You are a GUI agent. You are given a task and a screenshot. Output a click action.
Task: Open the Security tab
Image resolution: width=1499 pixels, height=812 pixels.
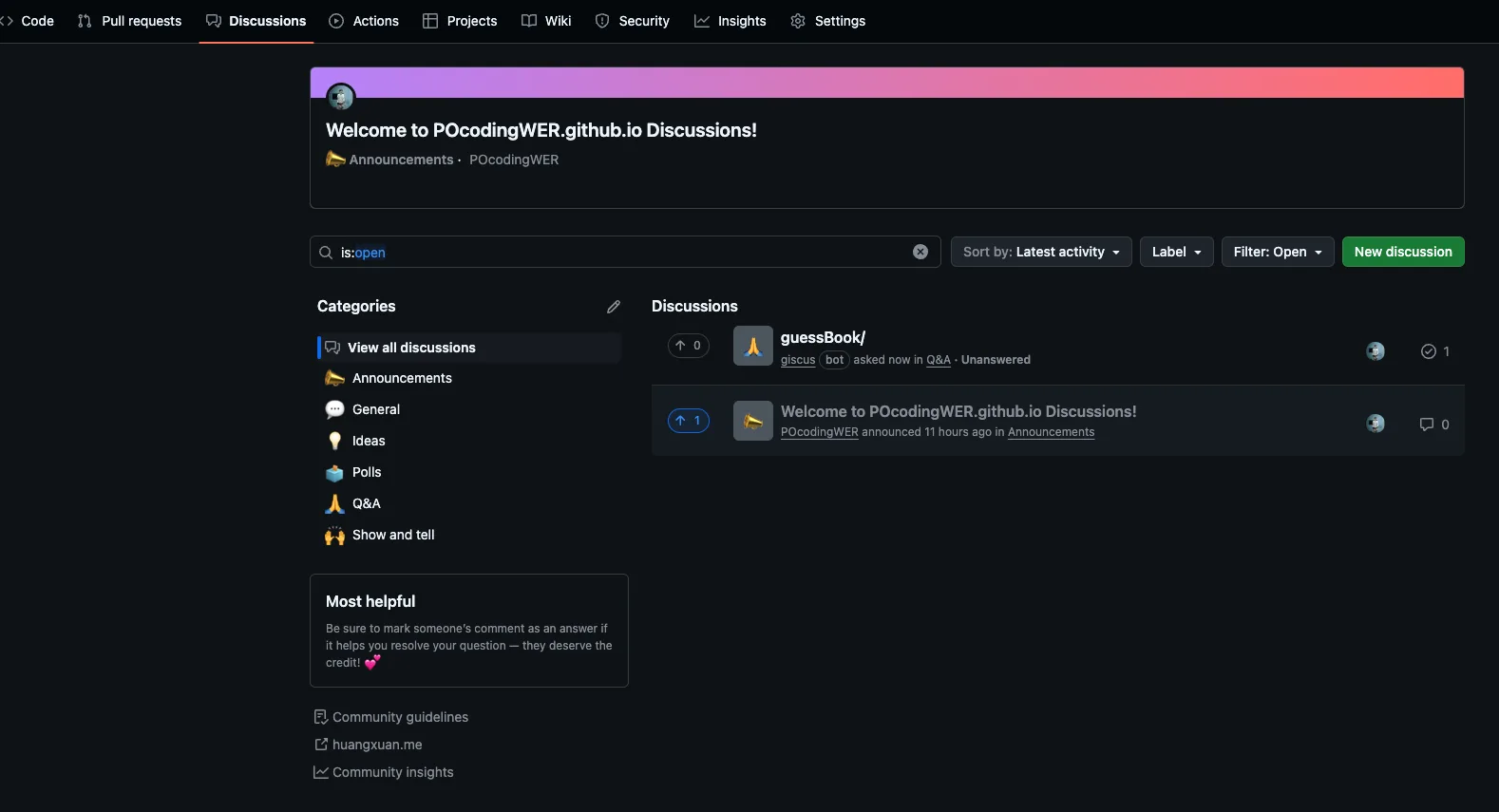pos(633,21)
